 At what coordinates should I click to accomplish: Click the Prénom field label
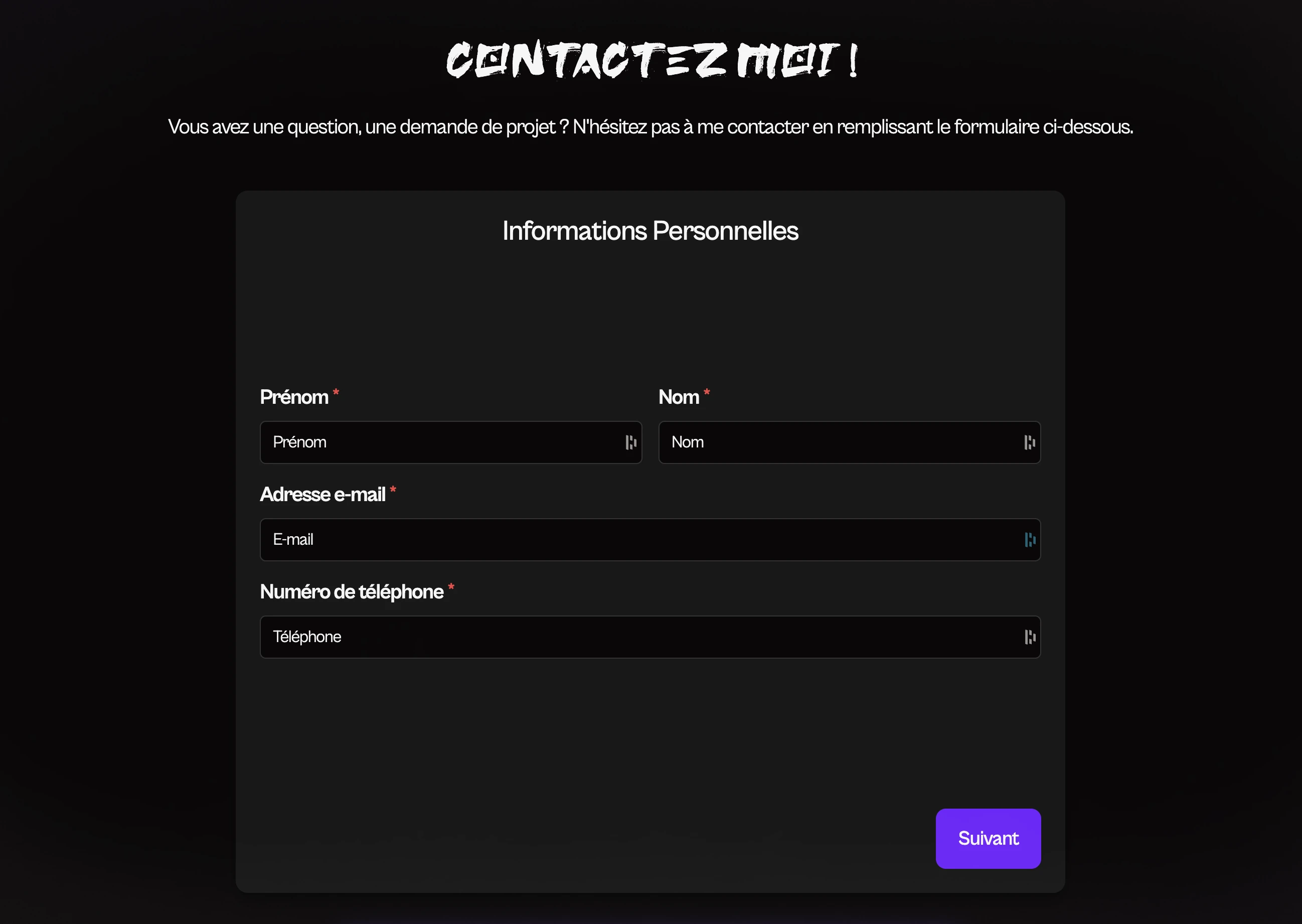[295, 397]
